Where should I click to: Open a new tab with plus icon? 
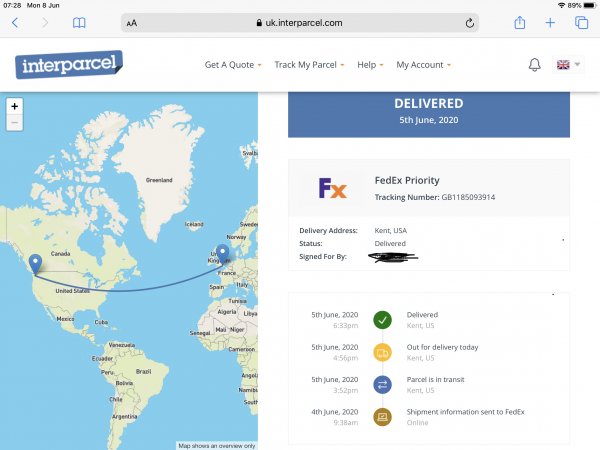point(550,23)
